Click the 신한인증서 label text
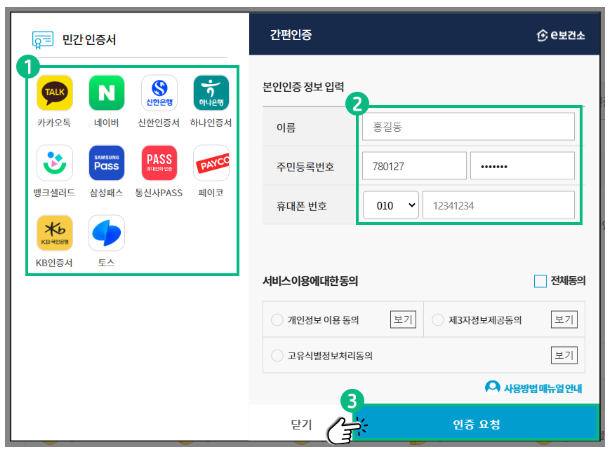The image size is (611, 449). tap(159, 123)
